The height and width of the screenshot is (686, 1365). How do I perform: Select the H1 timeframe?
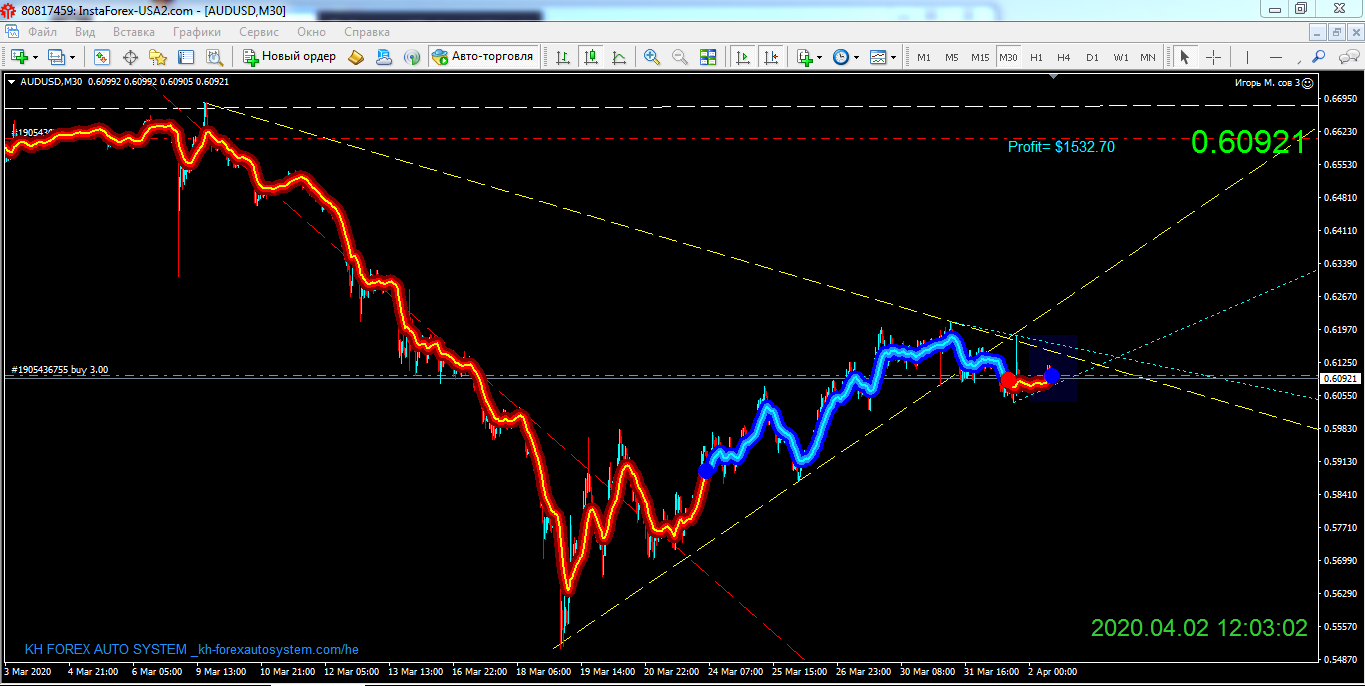pos(1036,57)
